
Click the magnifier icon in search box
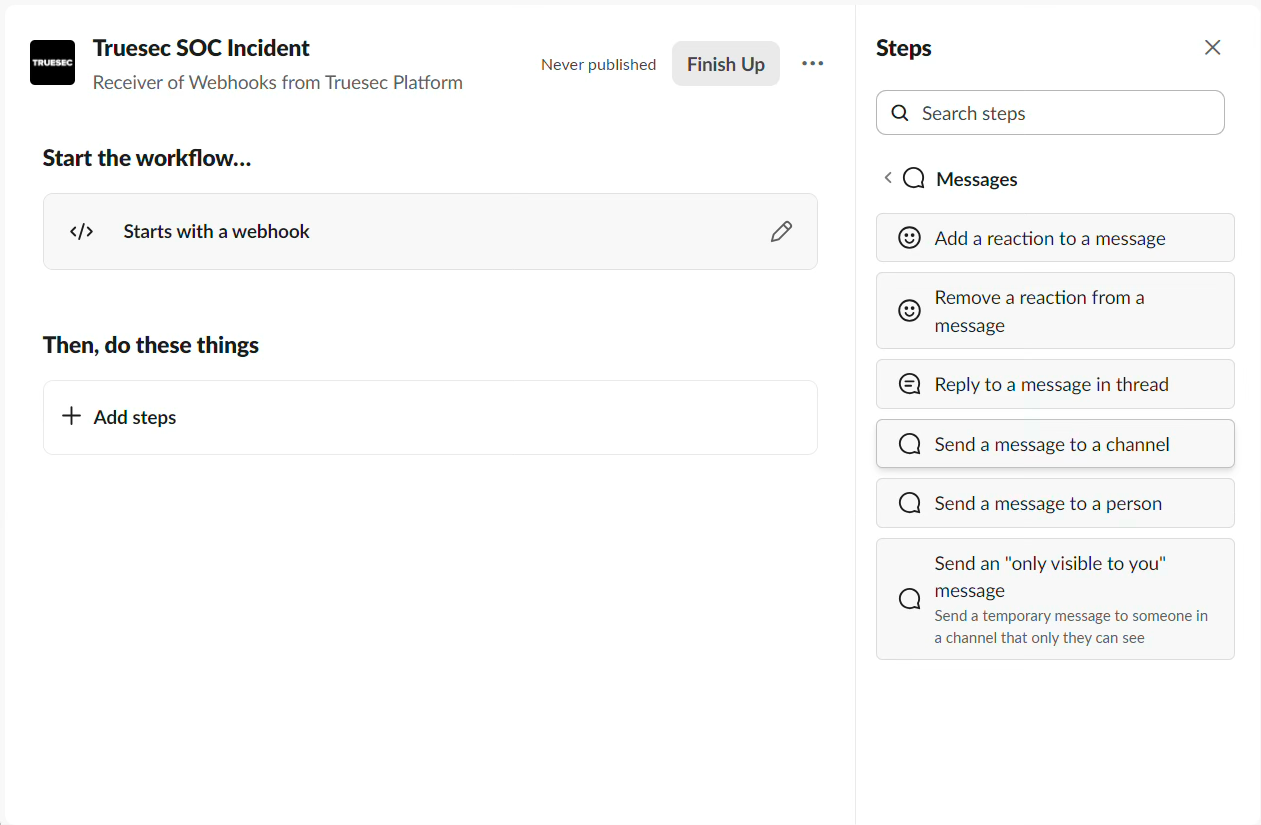tap(900, 113)
